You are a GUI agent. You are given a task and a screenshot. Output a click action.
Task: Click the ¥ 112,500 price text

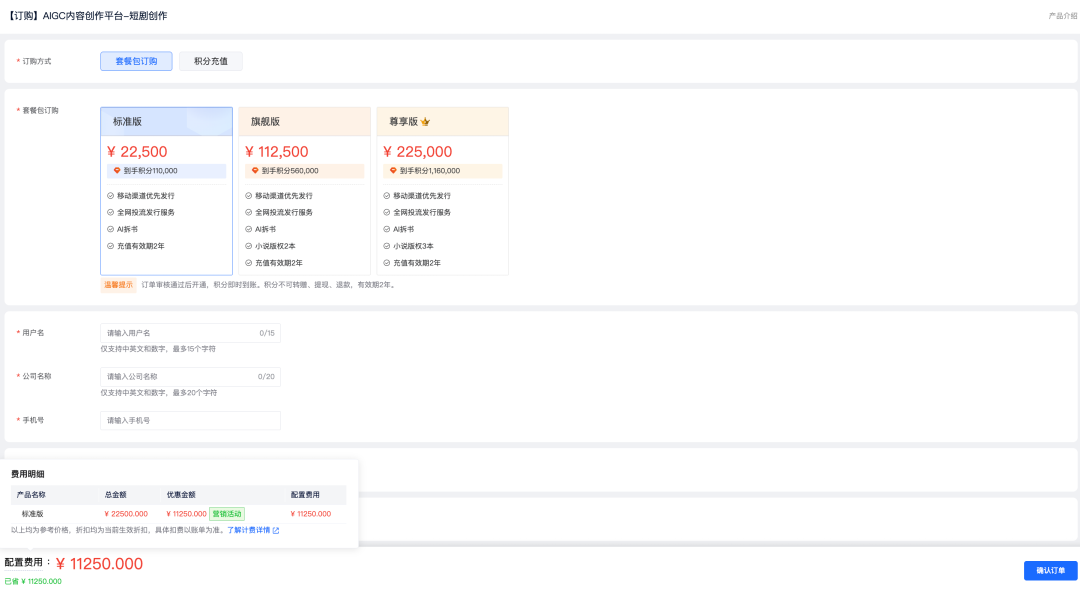click(277, 152)
